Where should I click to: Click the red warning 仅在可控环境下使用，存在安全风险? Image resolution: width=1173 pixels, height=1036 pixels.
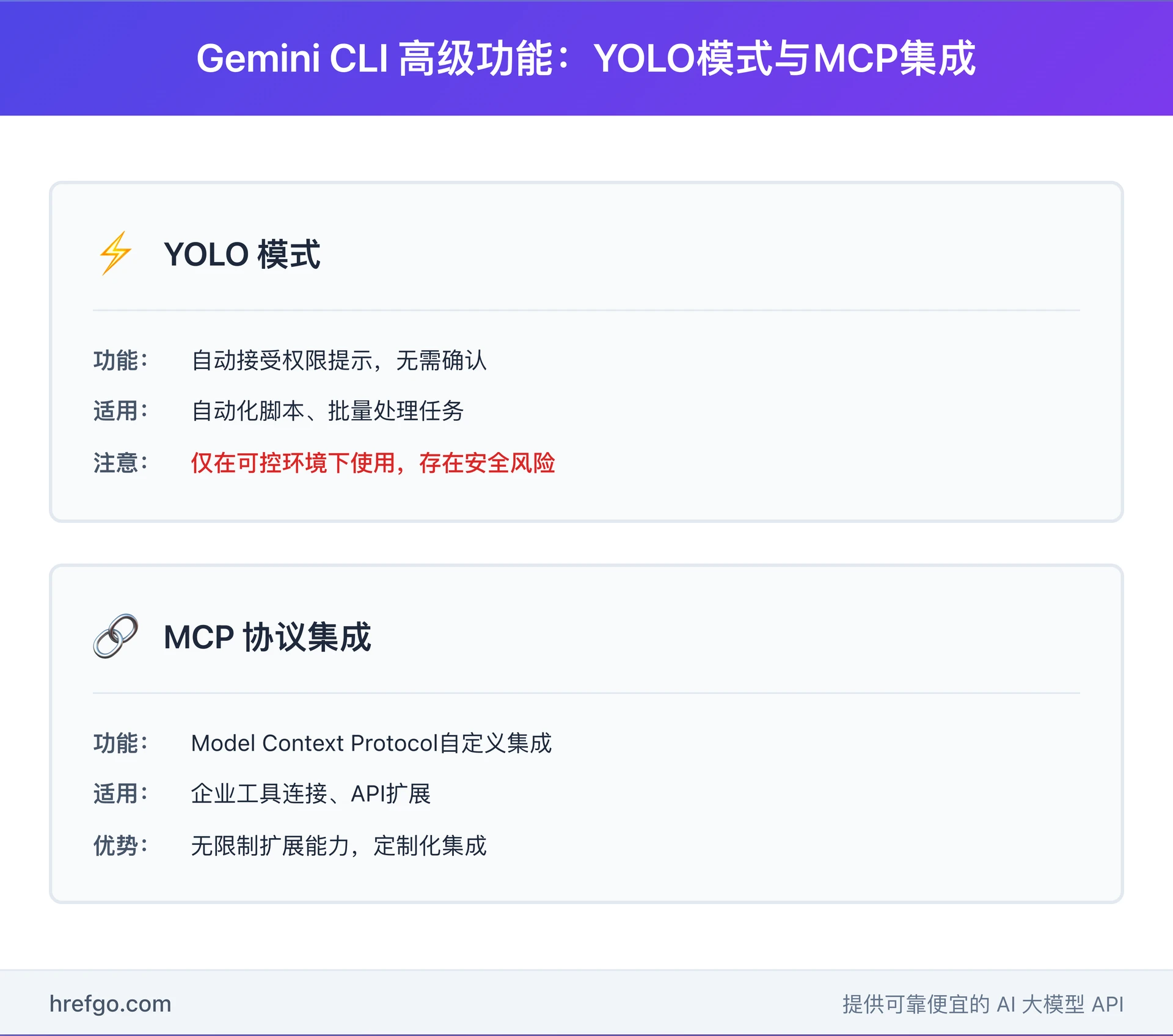point(373,462)
